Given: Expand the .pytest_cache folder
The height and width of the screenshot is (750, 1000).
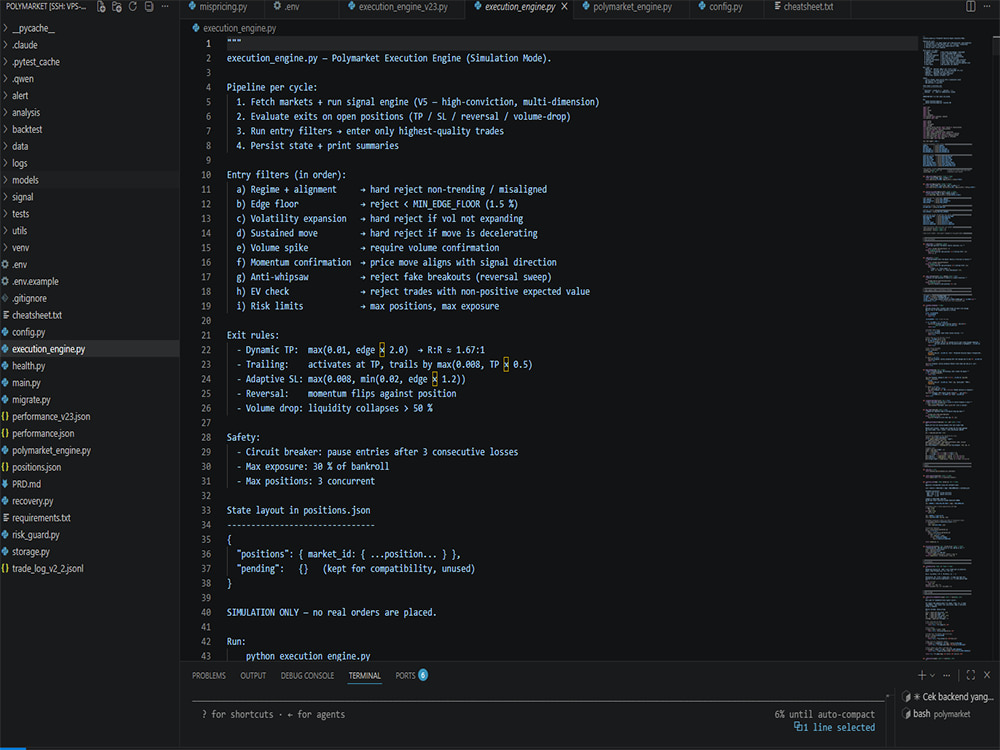Looking at the screenshot, I should pyautogui.click(x=90, y=62).
